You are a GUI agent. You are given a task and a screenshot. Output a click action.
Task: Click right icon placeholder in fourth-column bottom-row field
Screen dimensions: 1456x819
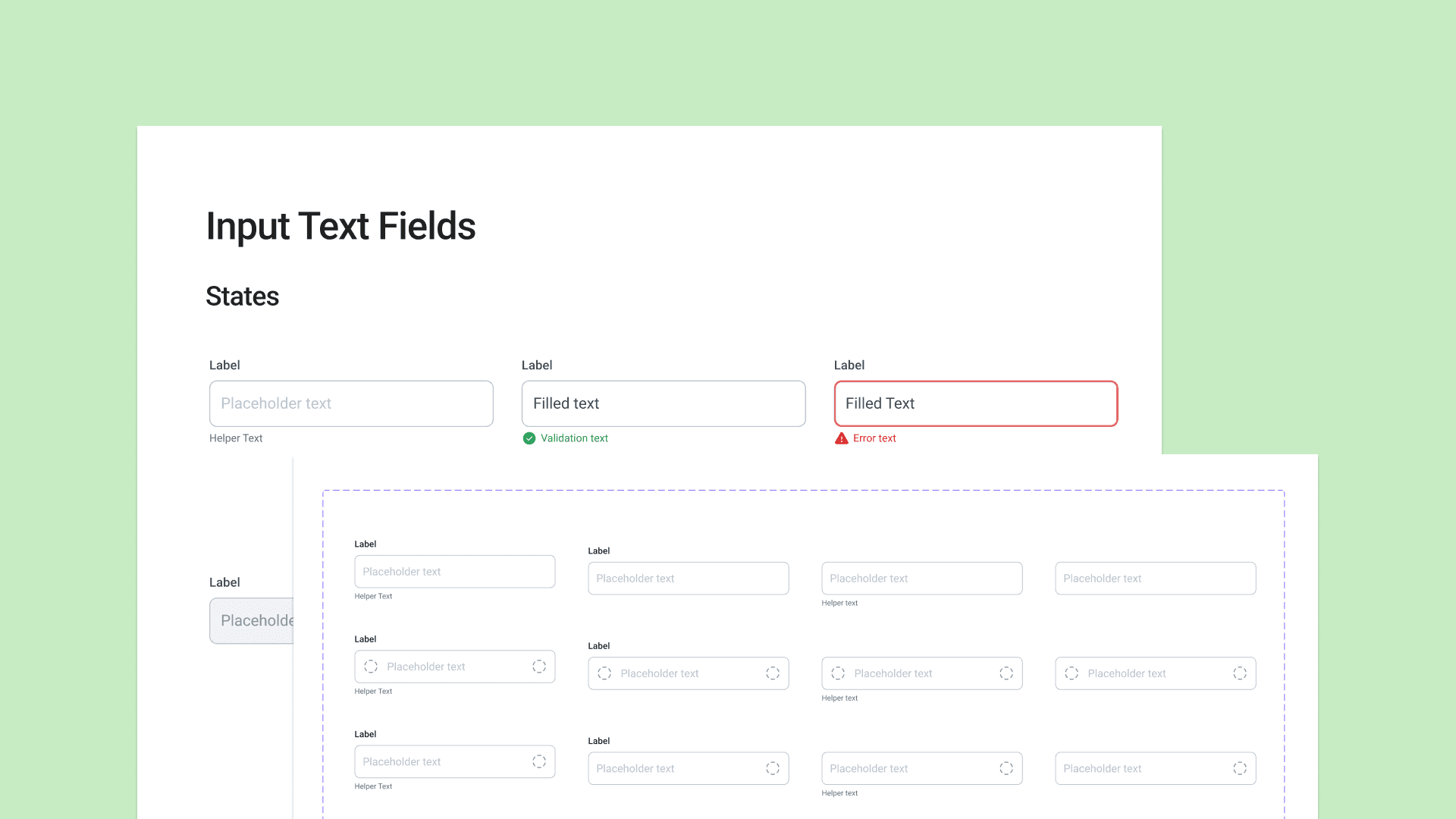(x=1240, y=768)
